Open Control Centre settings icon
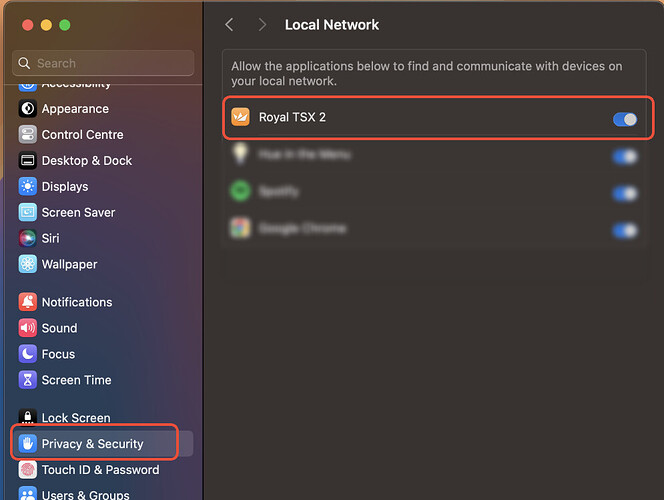 pyautogui.click(x=28, y=135)
